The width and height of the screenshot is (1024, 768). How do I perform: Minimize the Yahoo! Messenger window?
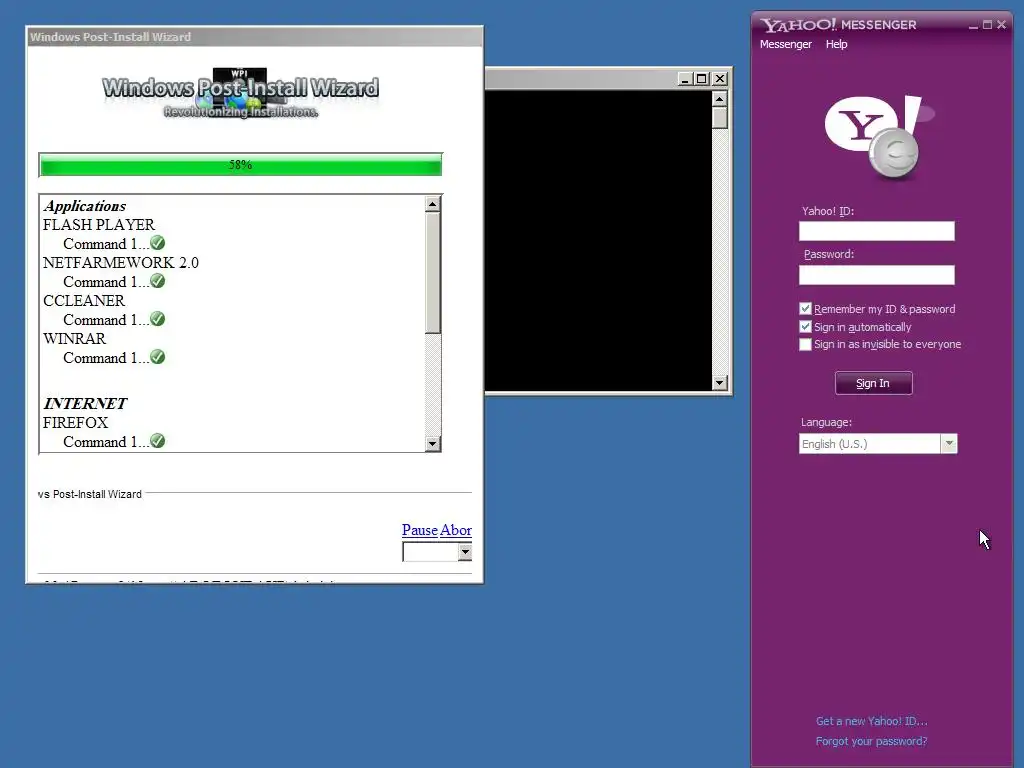[973, 25]
